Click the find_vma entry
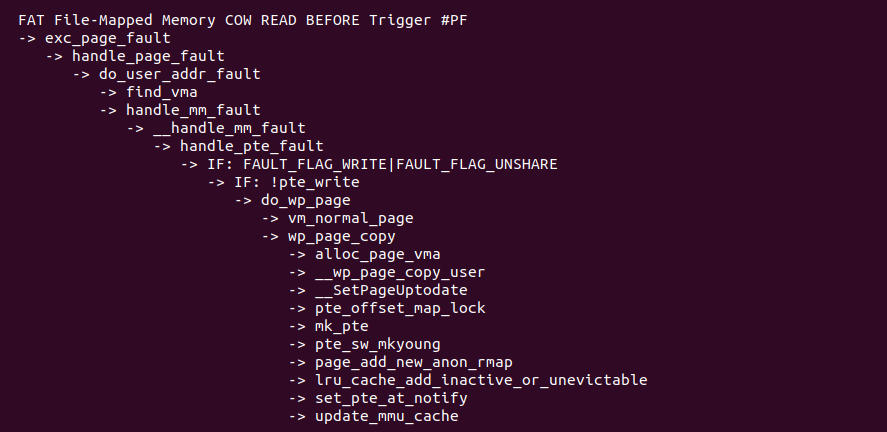Screen dimensions: 887x432 pyautogui.click(x=162, y=92)
